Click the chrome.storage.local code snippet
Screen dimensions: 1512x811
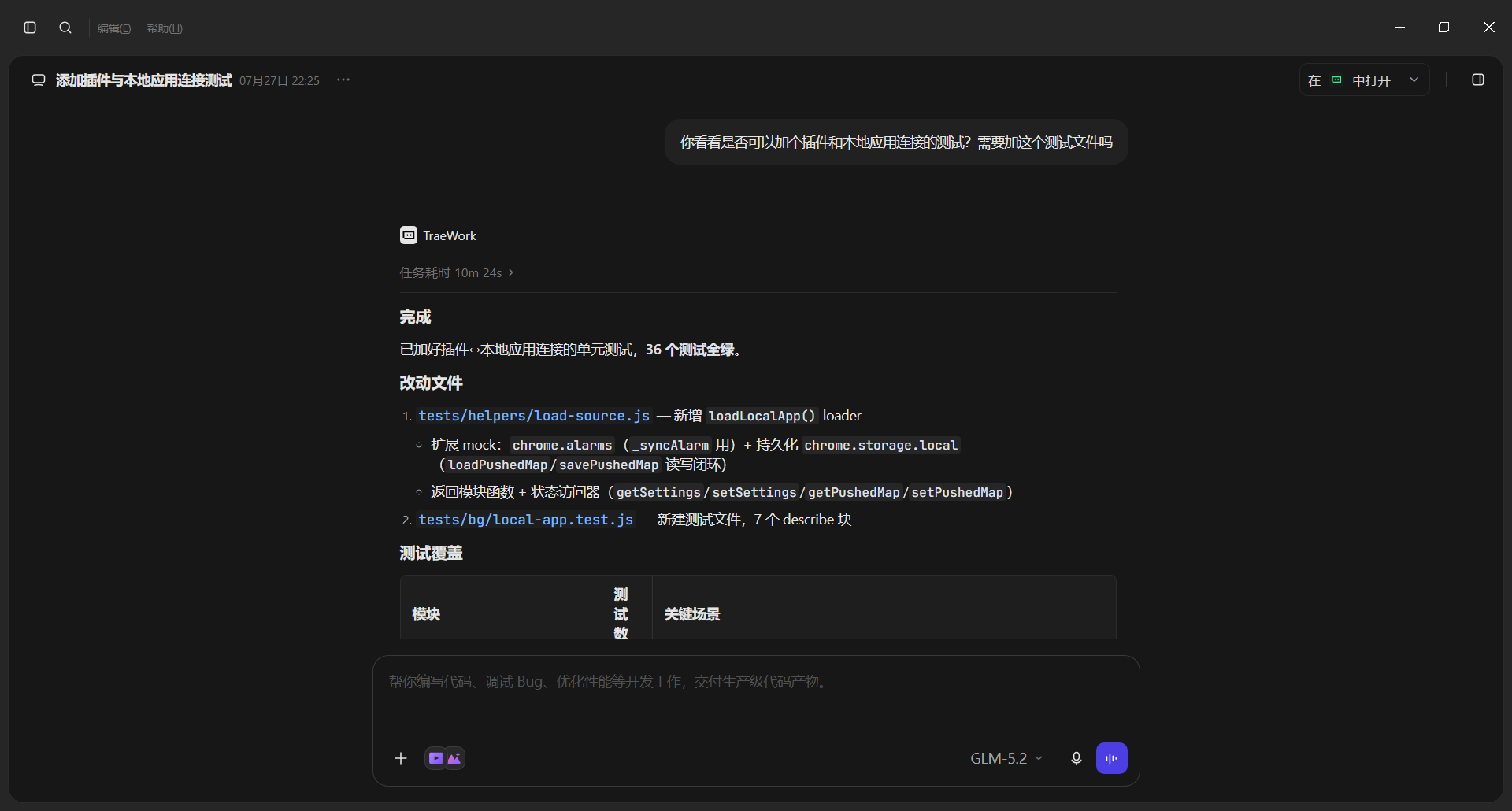880,446
